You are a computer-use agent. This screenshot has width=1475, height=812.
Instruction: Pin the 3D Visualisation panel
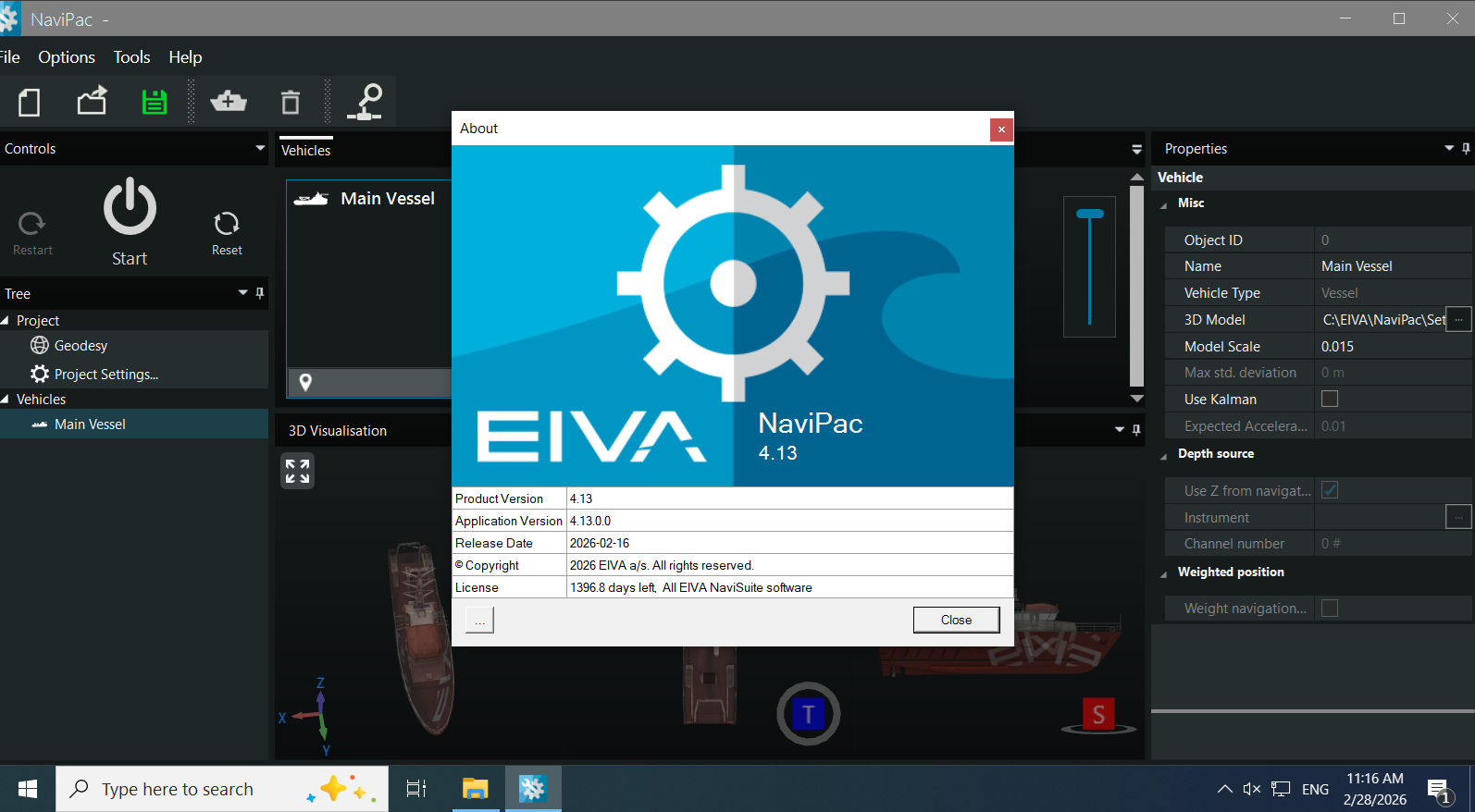1136,430
